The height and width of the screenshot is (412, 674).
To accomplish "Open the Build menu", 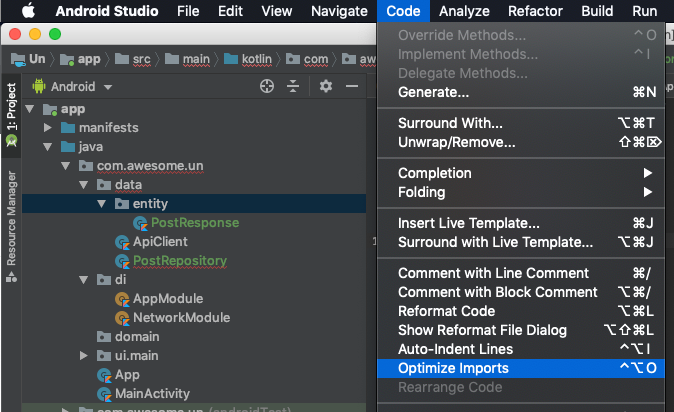I will 597,11.
